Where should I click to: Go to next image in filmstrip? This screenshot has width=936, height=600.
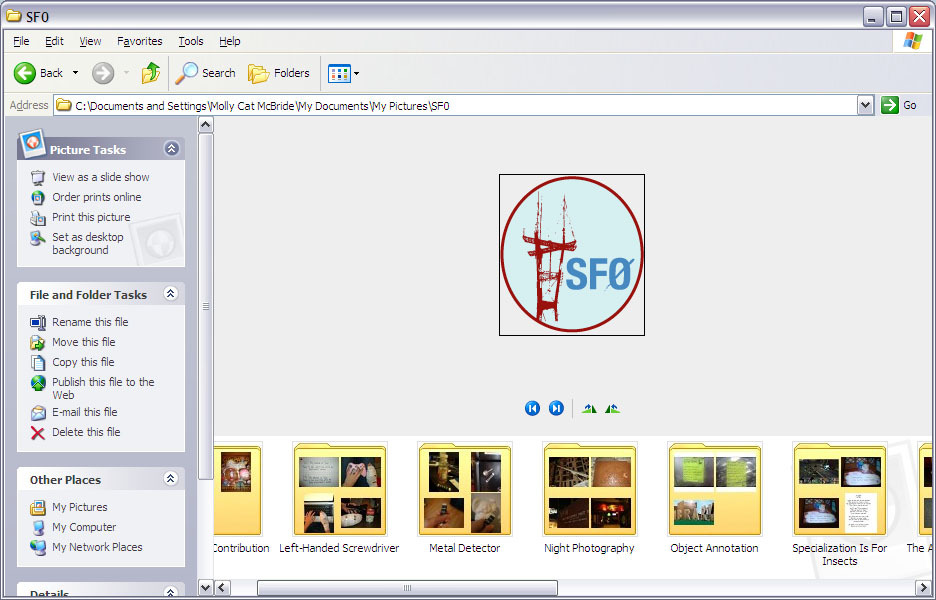[x=556, y=408]
